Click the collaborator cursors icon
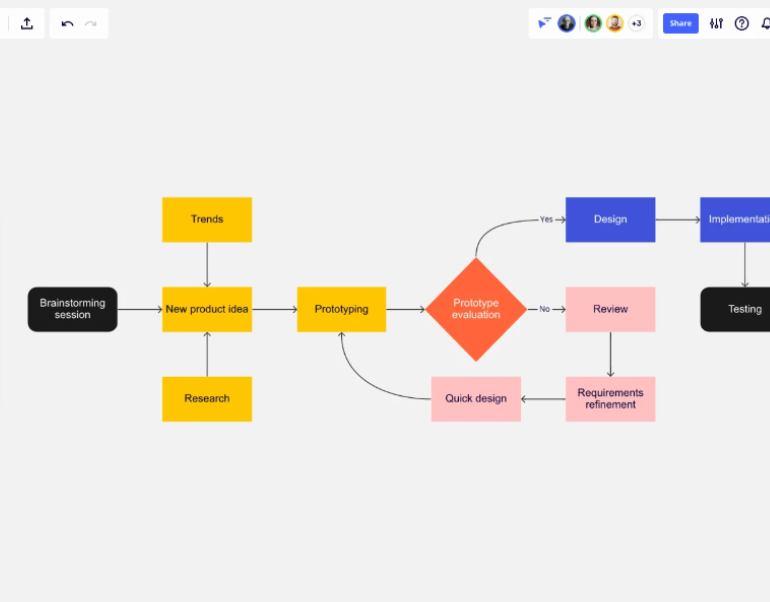The width and height of the screenshot is (770, 602). (545, 23)
